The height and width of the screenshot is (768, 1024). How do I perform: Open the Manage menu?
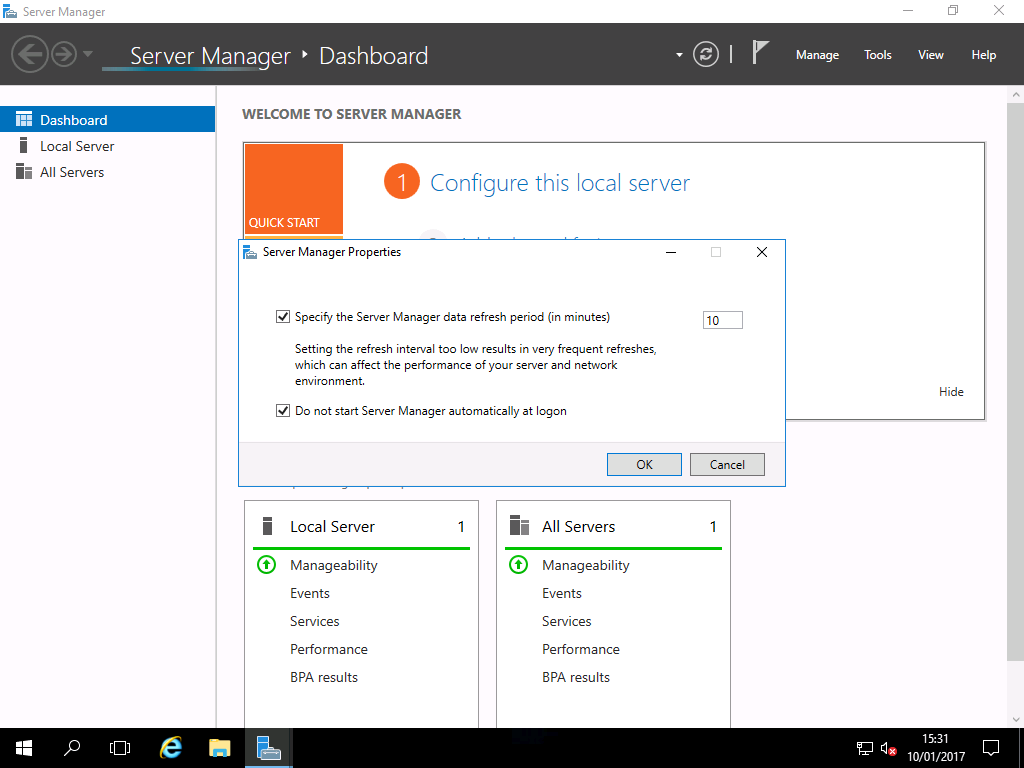tap(817, 55)
